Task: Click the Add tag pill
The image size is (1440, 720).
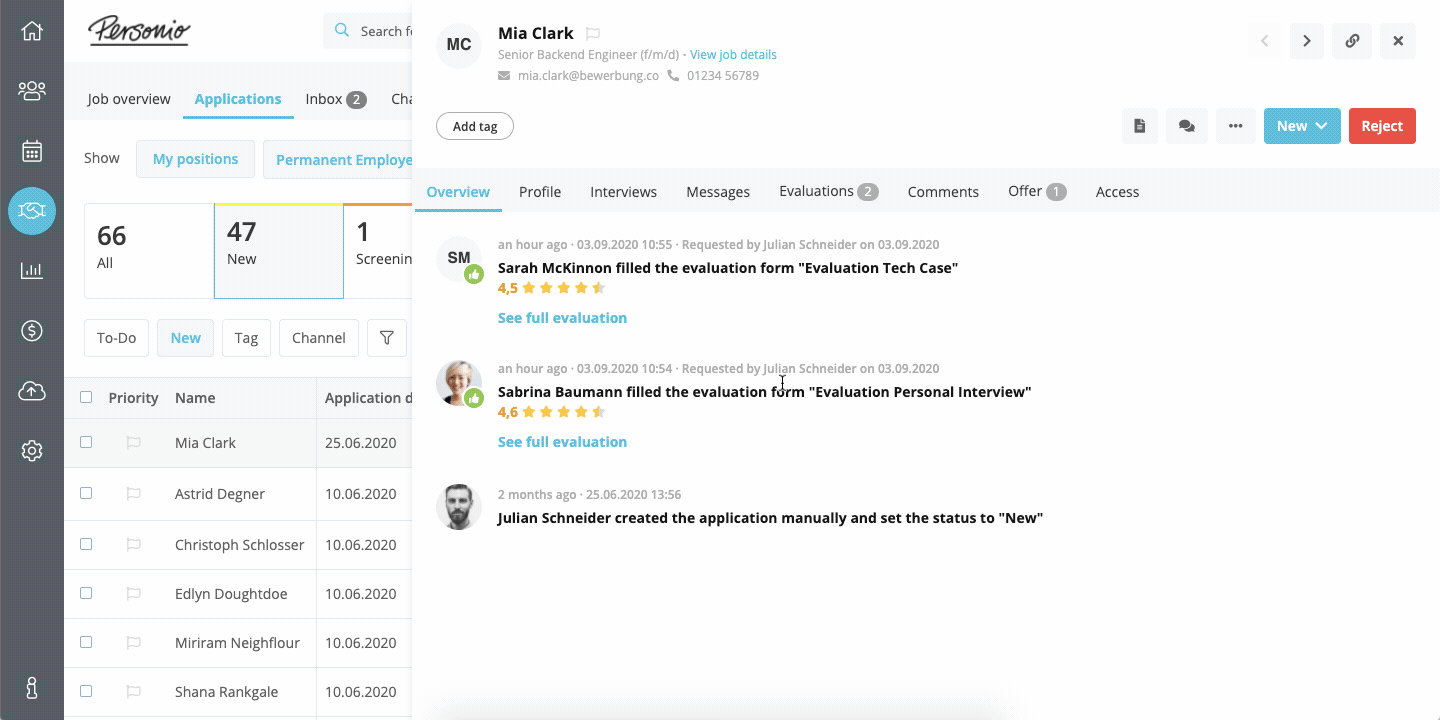Action: (x=475, y=126)
